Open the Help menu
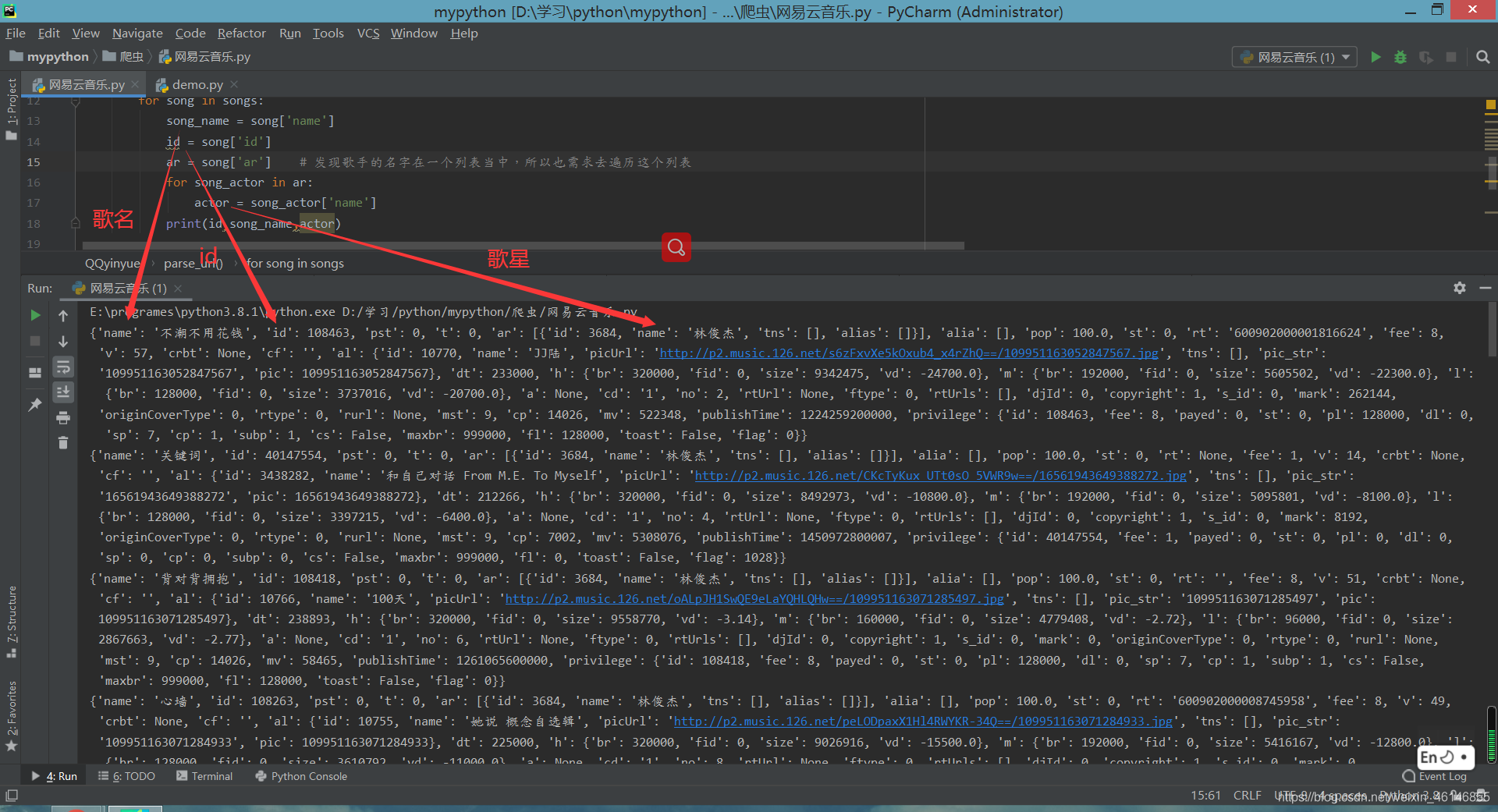Screen dimensions: 1498x812 pyautogui.click(x=463, y=33)
